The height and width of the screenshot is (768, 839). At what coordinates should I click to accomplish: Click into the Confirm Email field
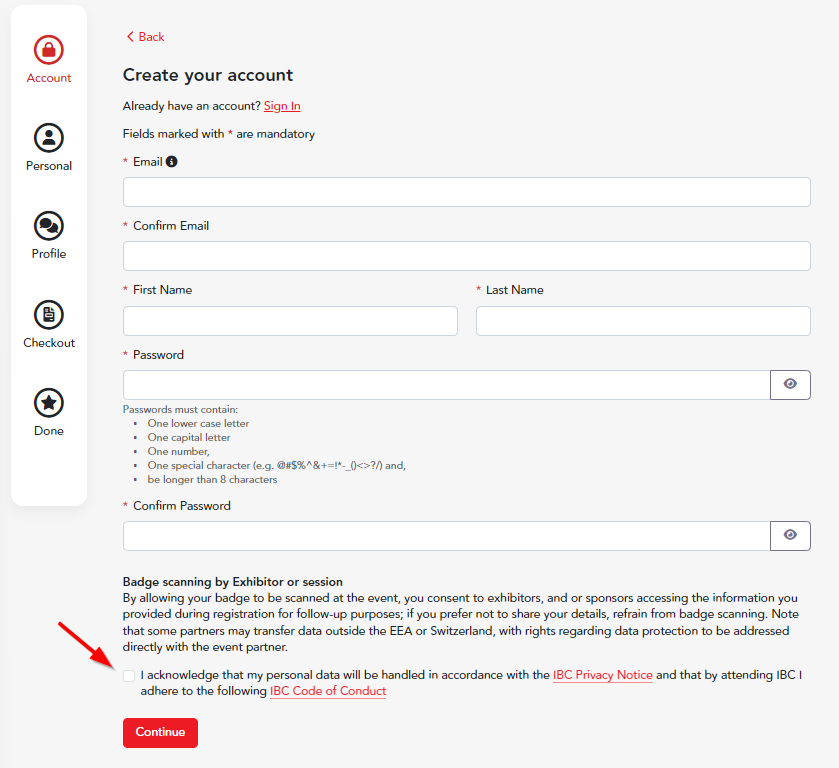(466, 256)
